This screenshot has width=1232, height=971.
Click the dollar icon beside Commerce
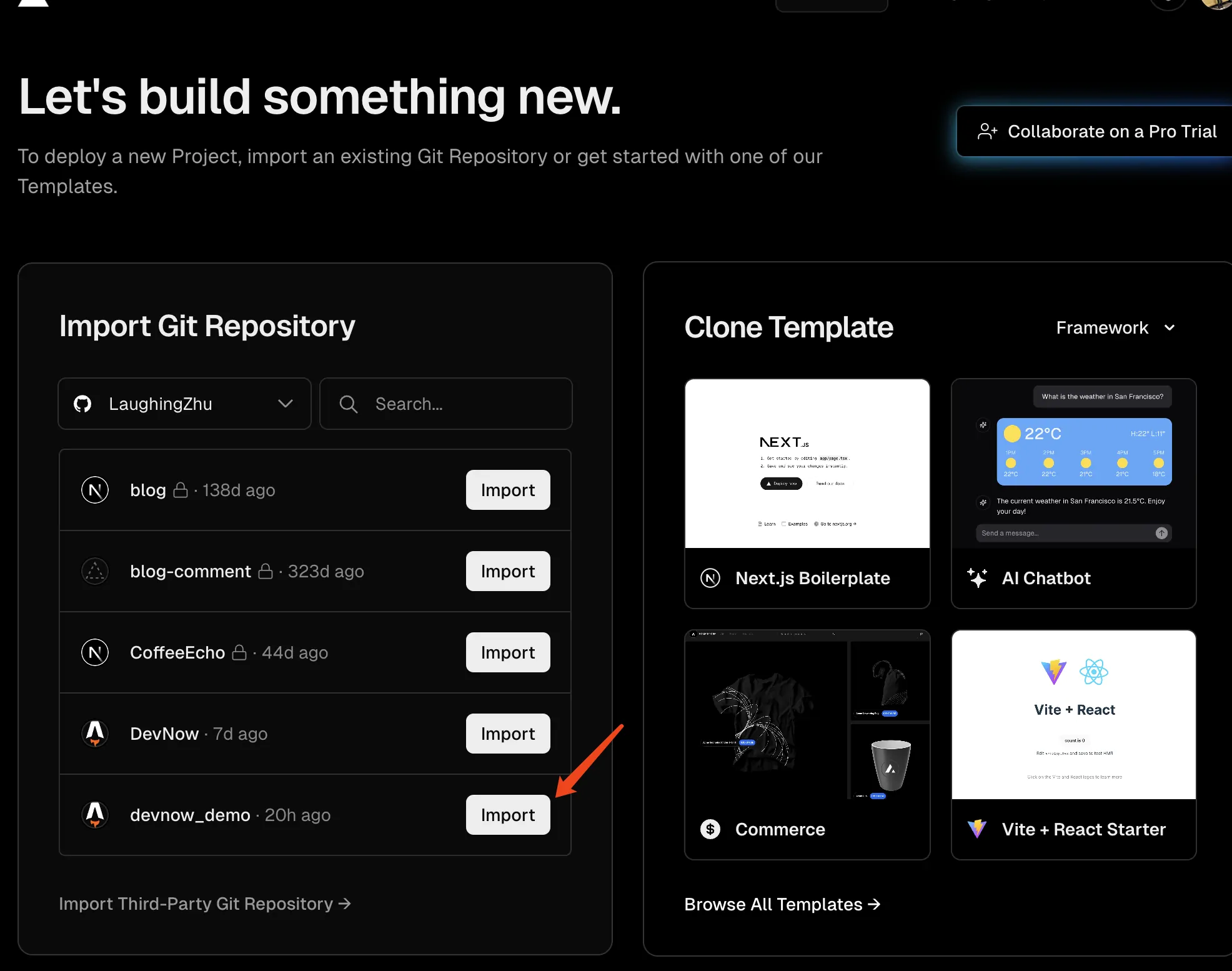(x=710, y=829)
